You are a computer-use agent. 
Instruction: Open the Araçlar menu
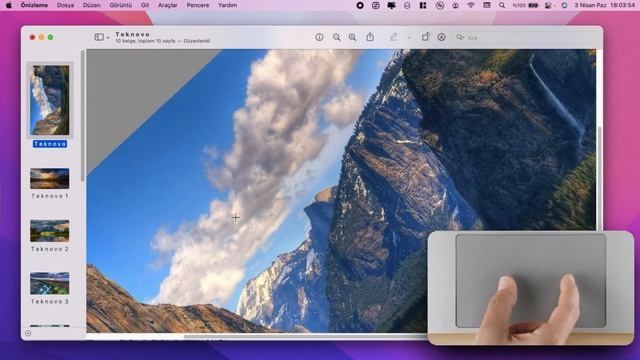(x=168, y=5)
